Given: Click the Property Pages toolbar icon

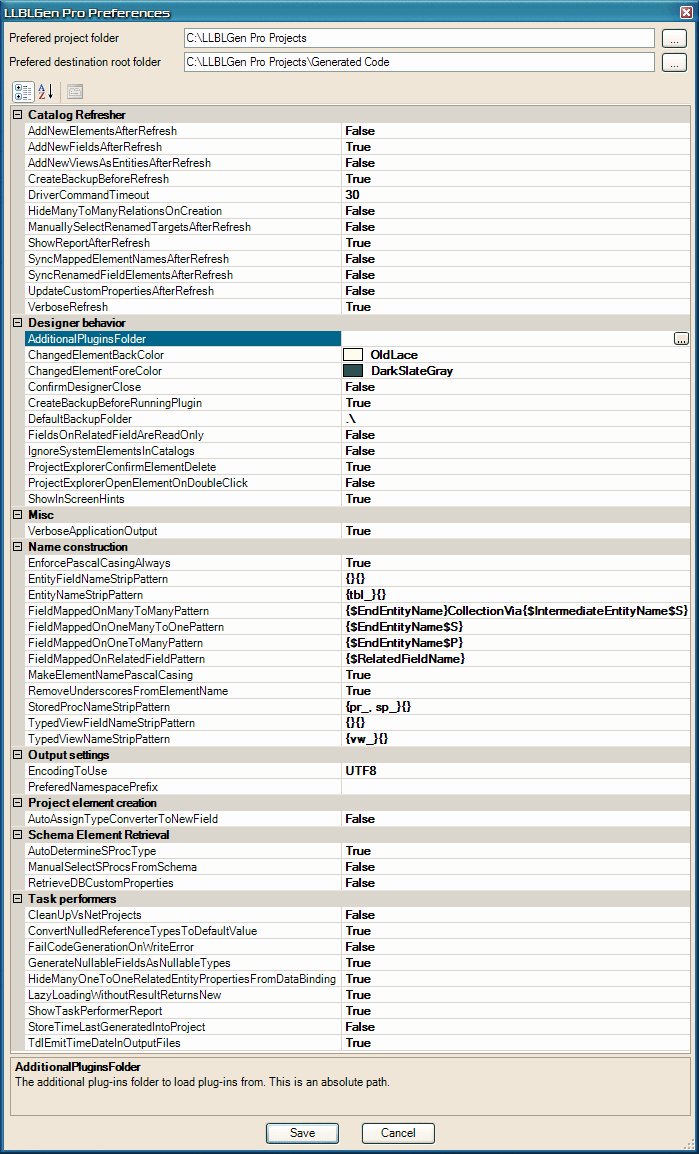Looking at the screenshot, I should click(x=75, y=92).
